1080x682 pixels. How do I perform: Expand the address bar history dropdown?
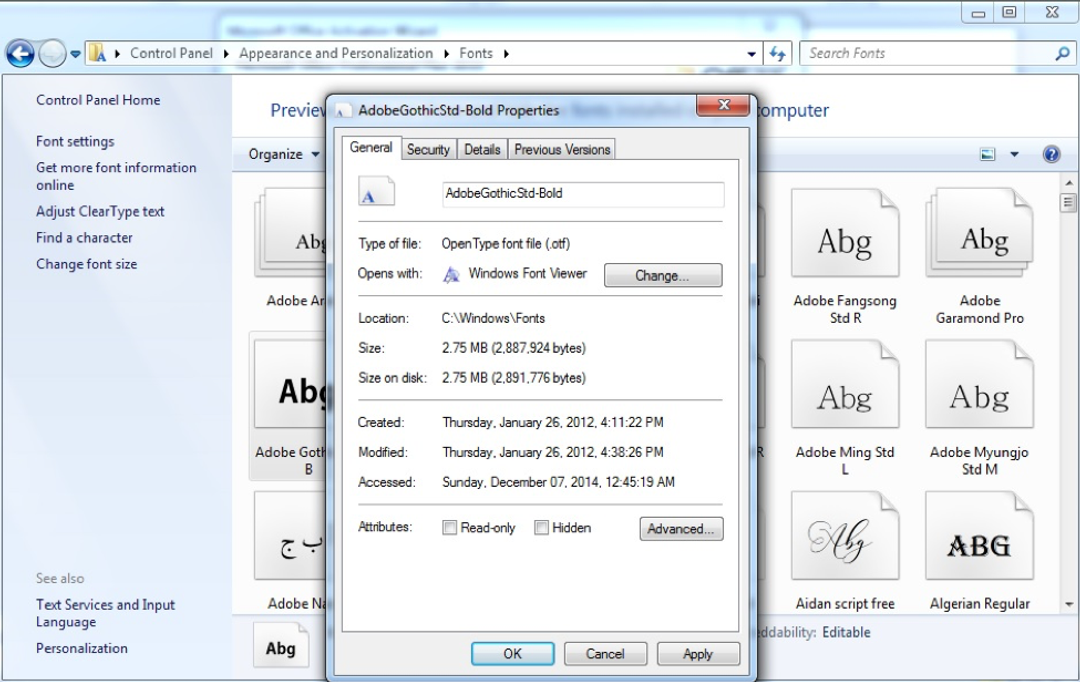point(751,53)
